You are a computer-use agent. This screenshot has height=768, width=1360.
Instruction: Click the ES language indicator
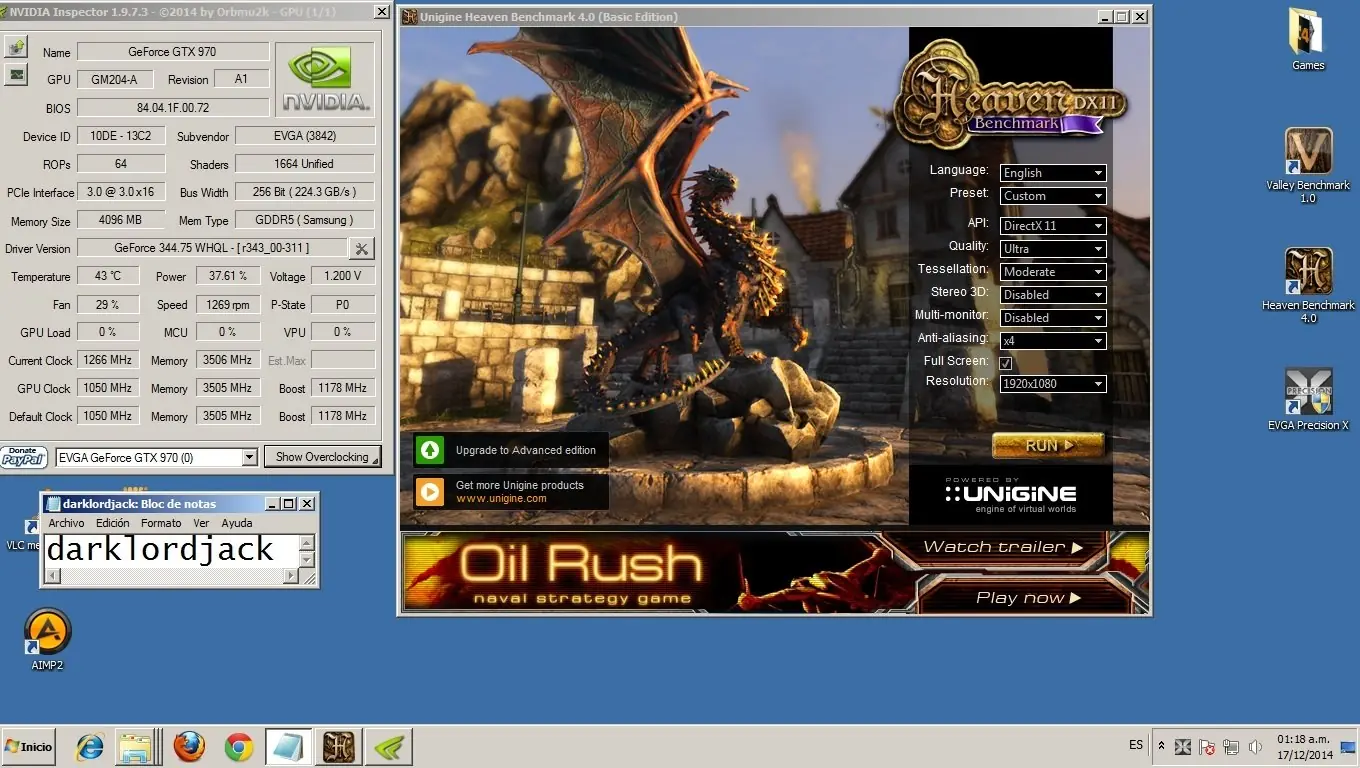[1136, 745]
